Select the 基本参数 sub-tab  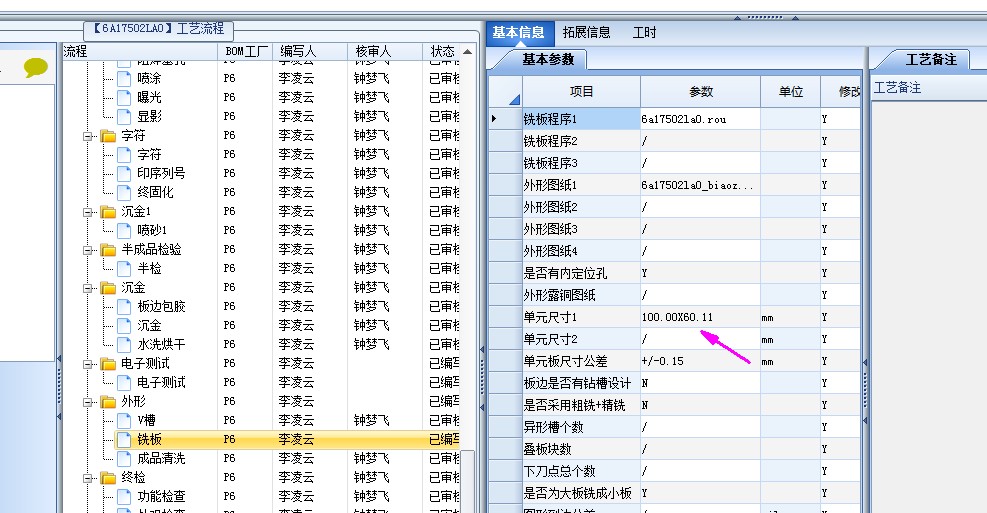click(548, 59)
